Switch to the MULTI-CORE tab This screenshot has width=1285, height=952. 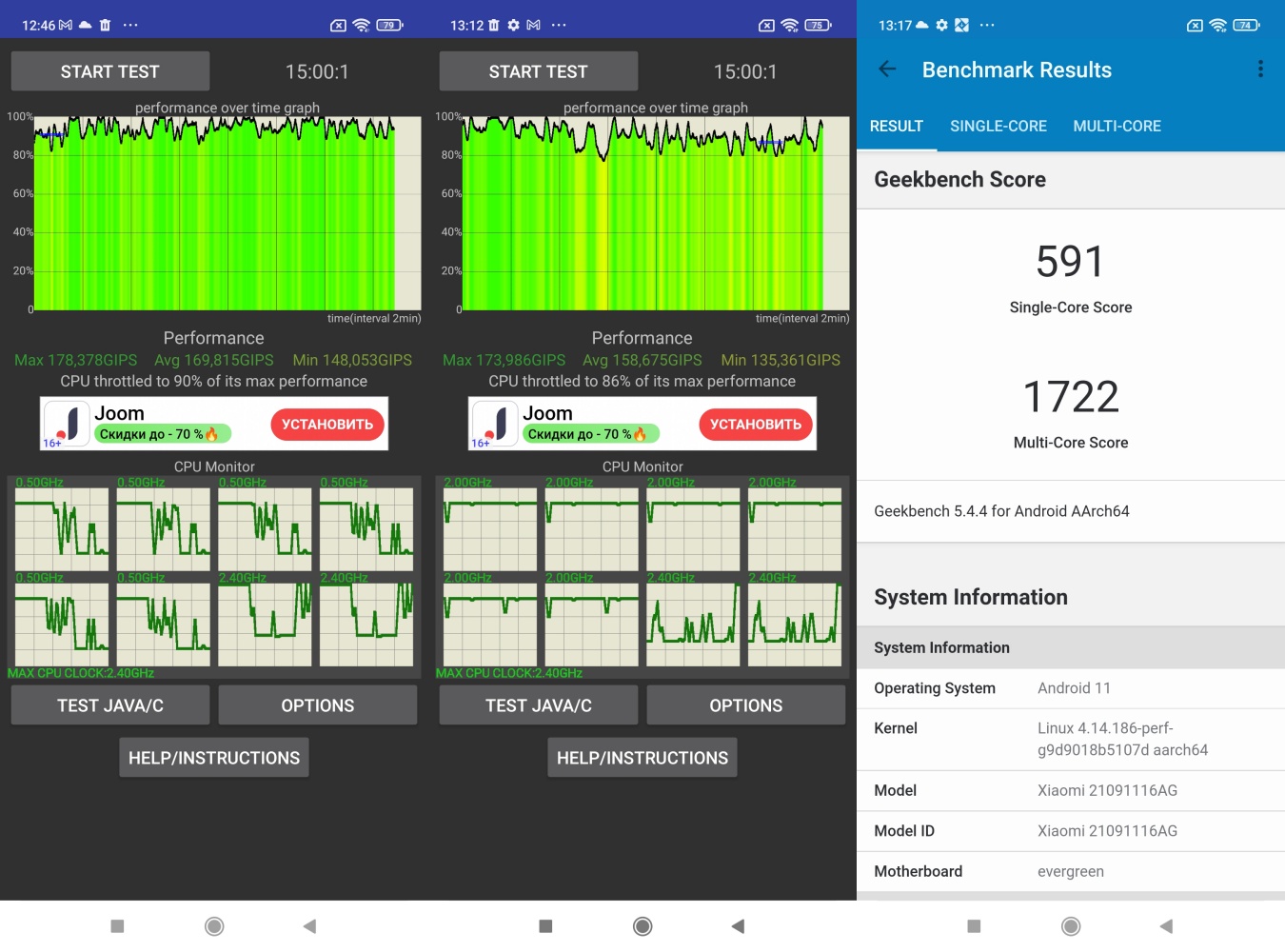coord(1117,127)
